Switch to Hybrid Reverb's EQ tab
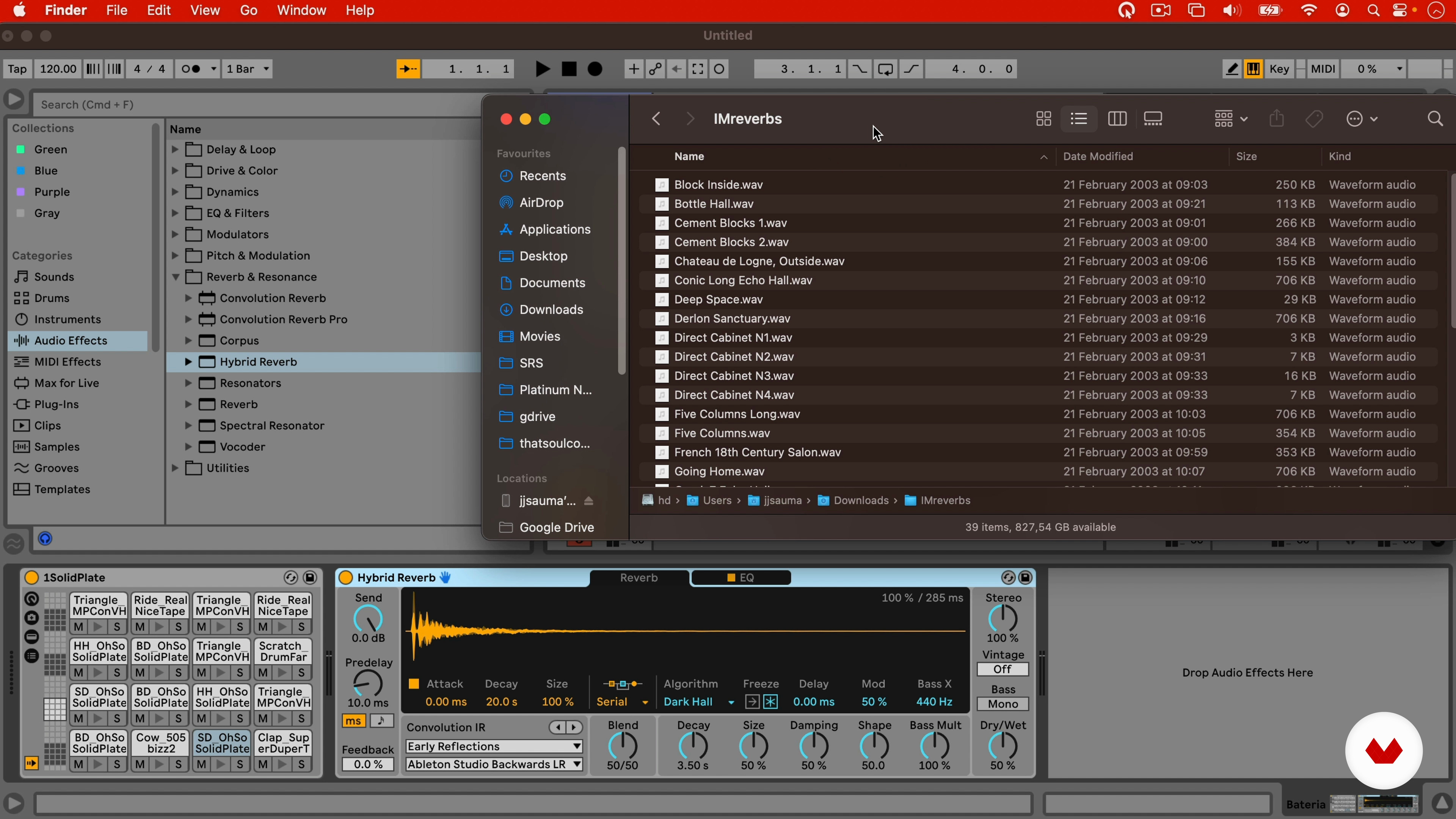The height and width of the screenshot is (819, 1456). click(741, 577)
